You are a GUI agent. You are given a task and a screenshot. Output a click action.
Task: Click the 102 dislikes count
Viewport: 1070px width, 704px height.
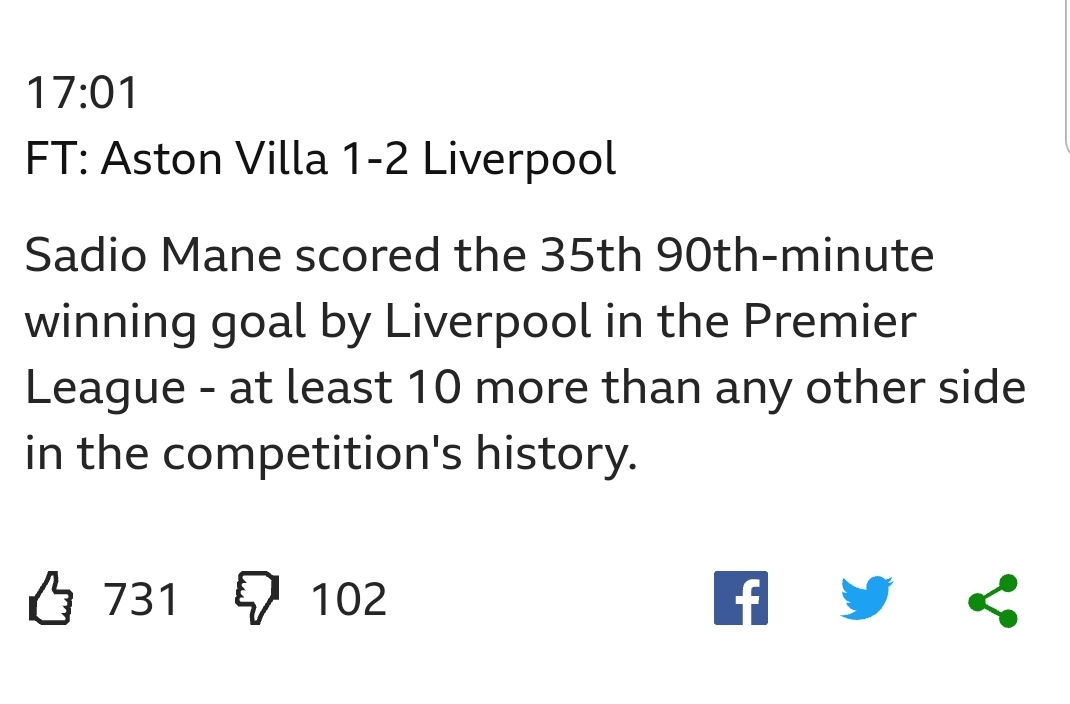349,600
